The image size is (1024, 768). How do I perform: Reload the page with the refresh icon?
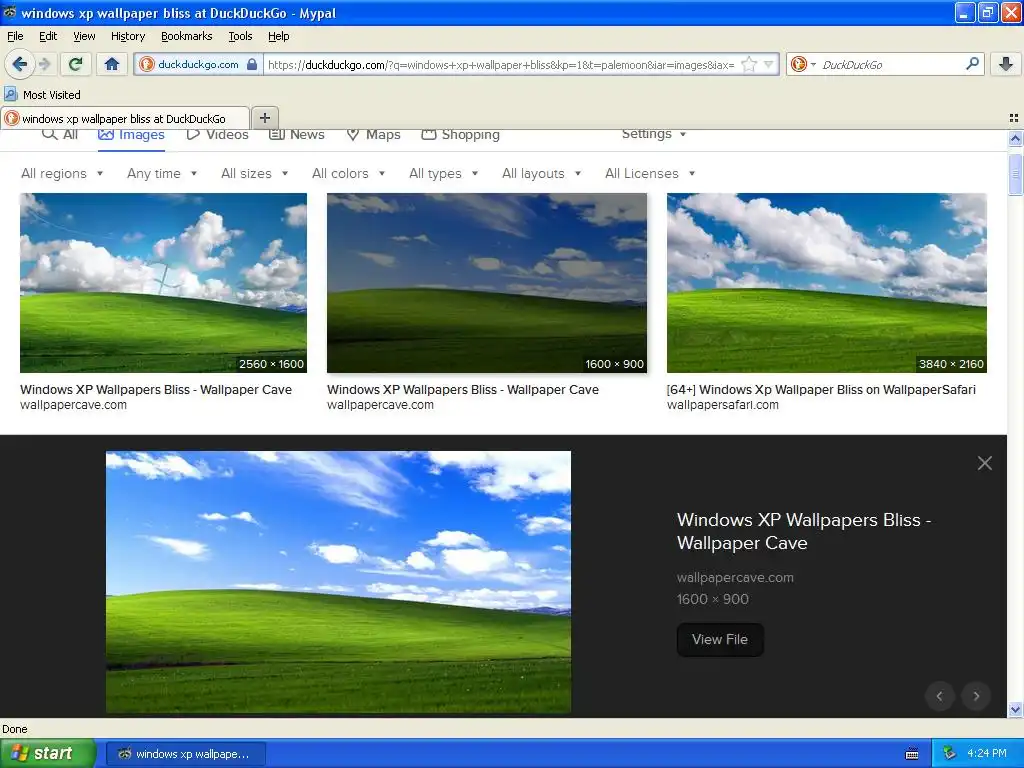click(x=75, y=64)
